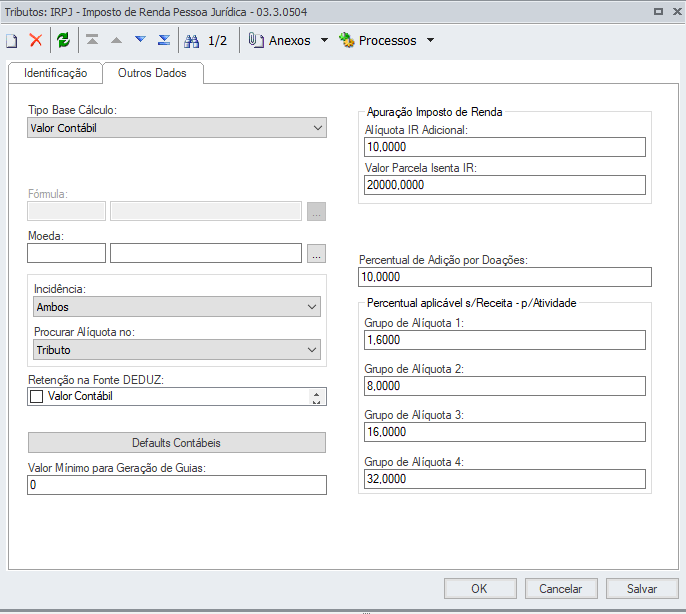Screen dimensions: 686x614
Task: Click the 1/2 record counter text
Action: point(217,41)
